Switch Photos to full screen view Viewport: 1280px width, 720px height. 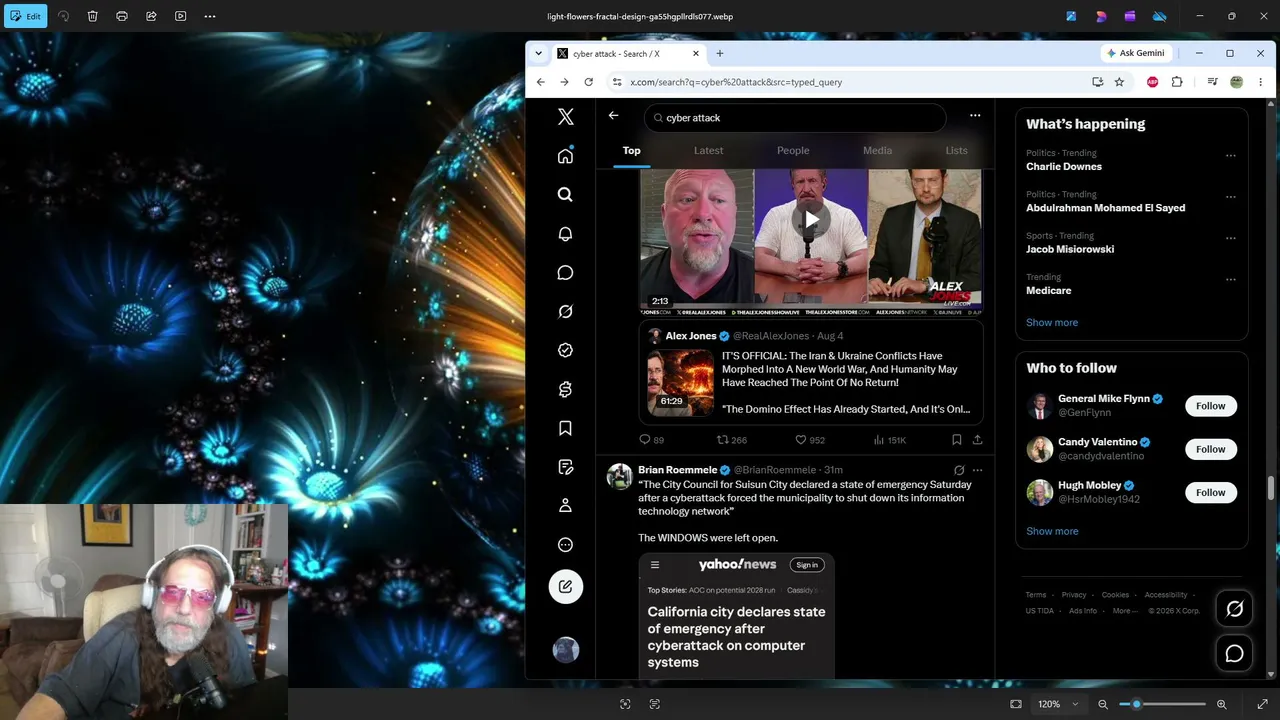coord(1262,704)
